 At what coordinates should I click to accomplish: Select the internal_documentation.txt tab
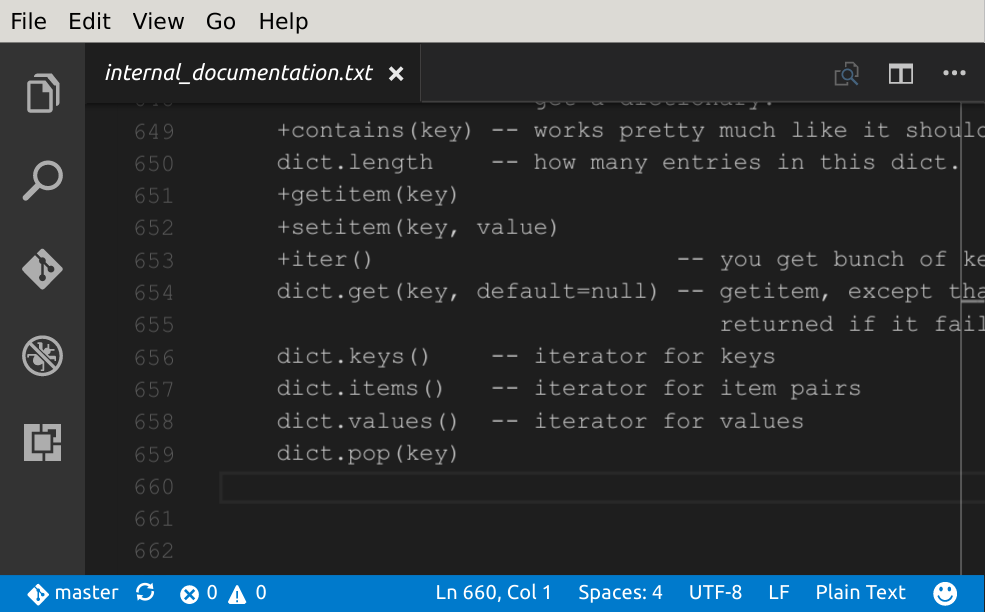(x=238, y=74)
